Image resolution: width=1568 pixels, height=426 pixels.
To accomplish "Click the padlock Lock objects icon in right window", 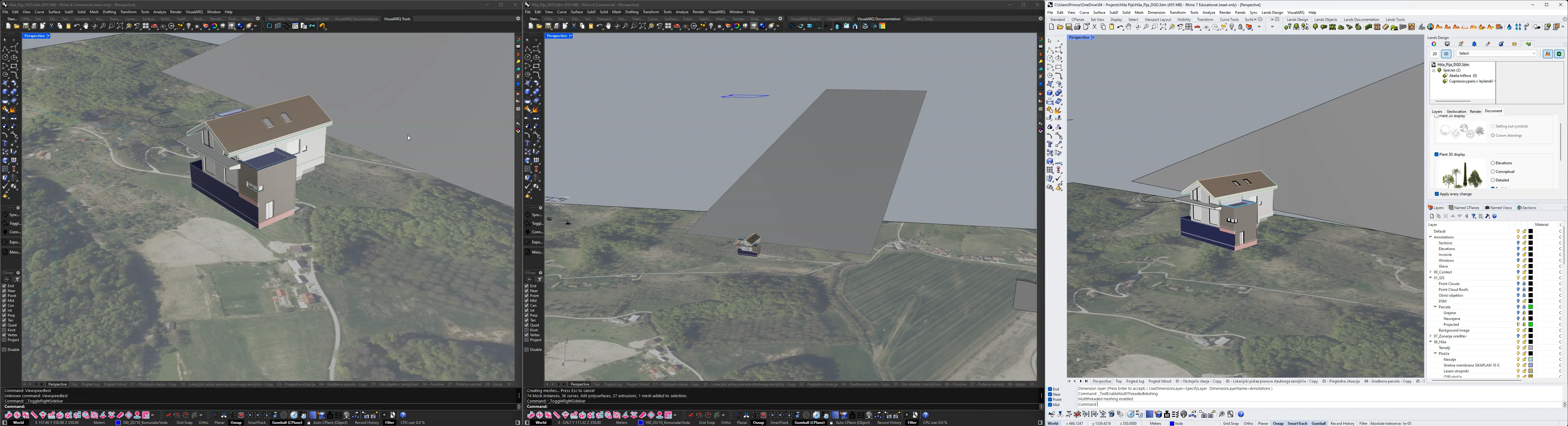I will click(1241, 27).
